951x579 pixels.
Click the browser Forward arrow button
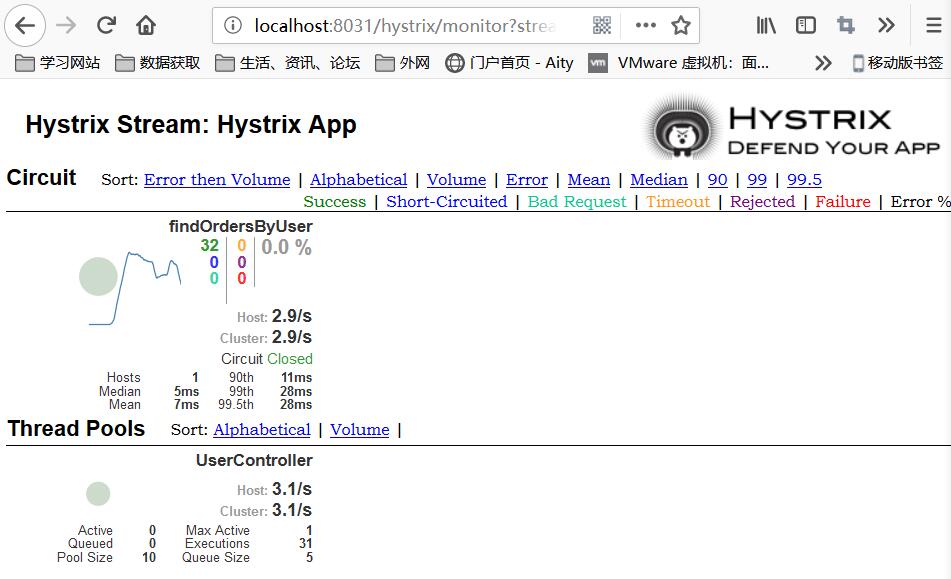tap(66, 25)
